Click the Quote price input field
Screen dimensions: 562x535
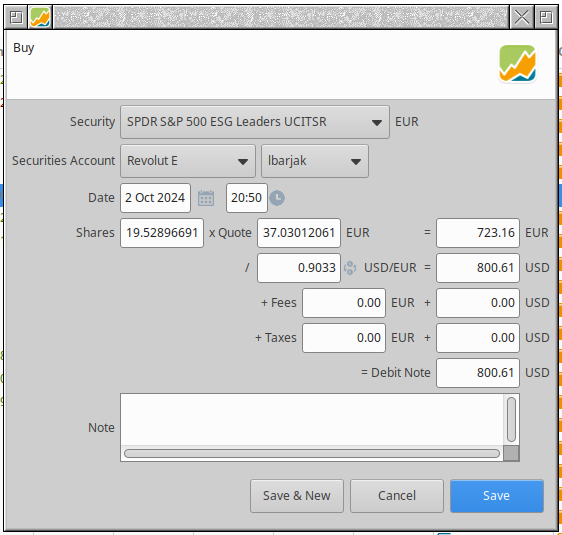tap(299, 233)
